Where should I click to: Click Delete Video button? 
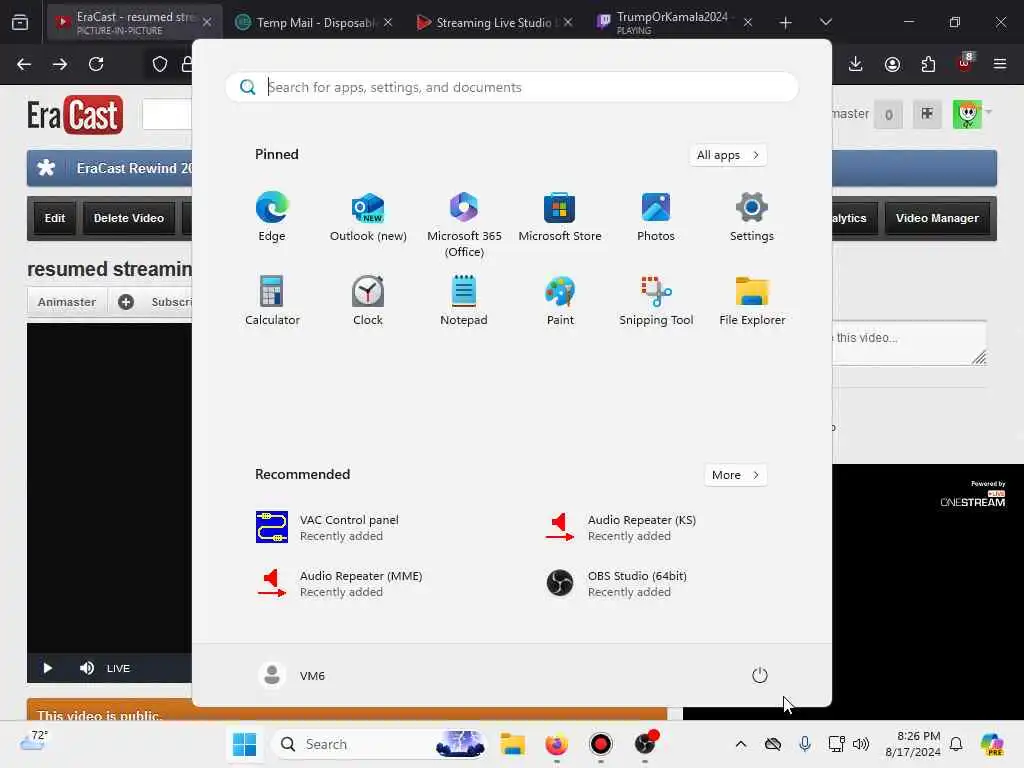pyautogui.click(x=129, y=218)
